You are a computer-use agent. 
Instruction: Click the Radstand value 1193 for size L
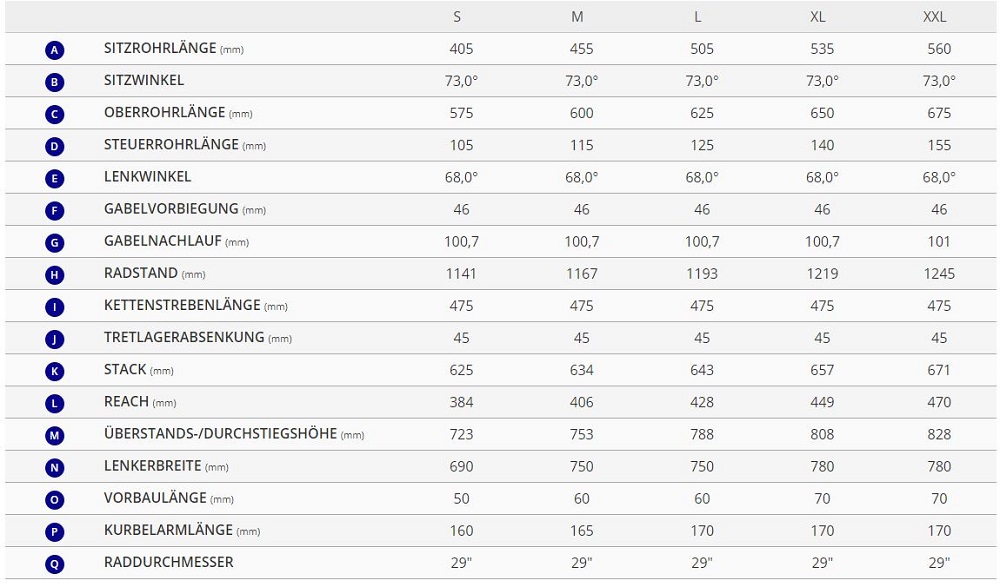point(702,273)
